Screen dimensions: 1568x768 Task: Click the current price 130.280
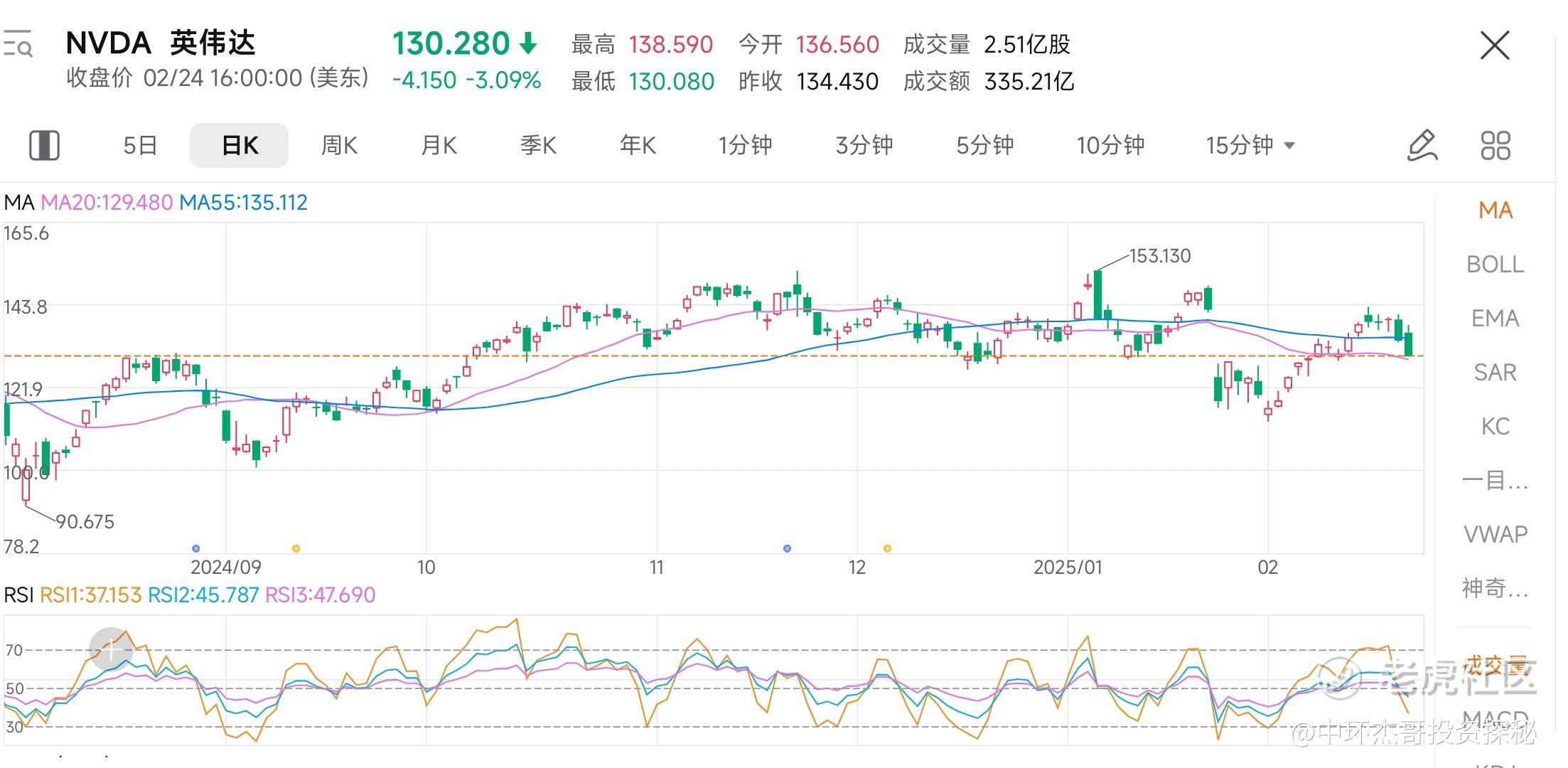pyautogui.click(x=451, y=44)
